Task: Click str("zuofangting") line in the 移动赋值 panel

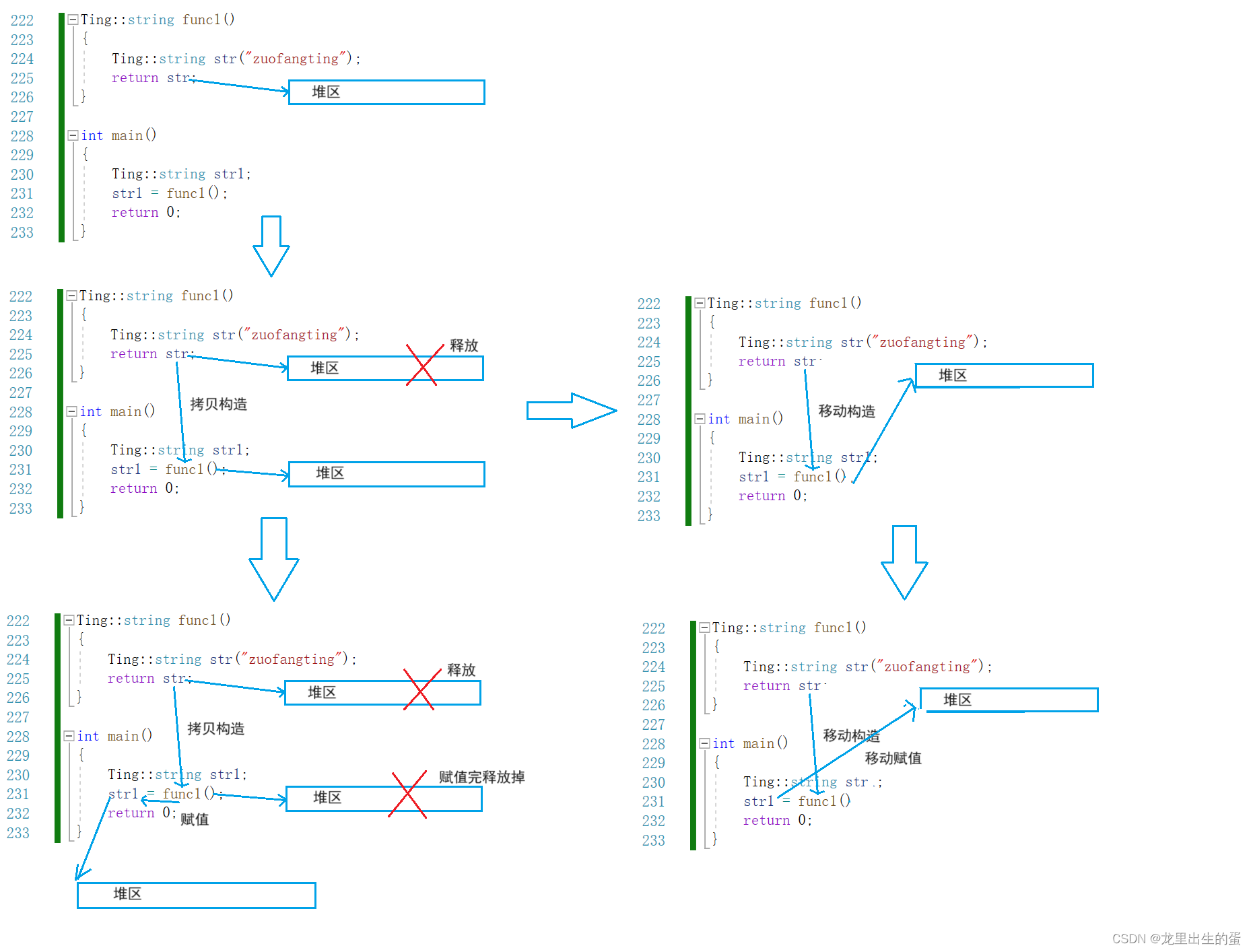Action: [868, 667]
